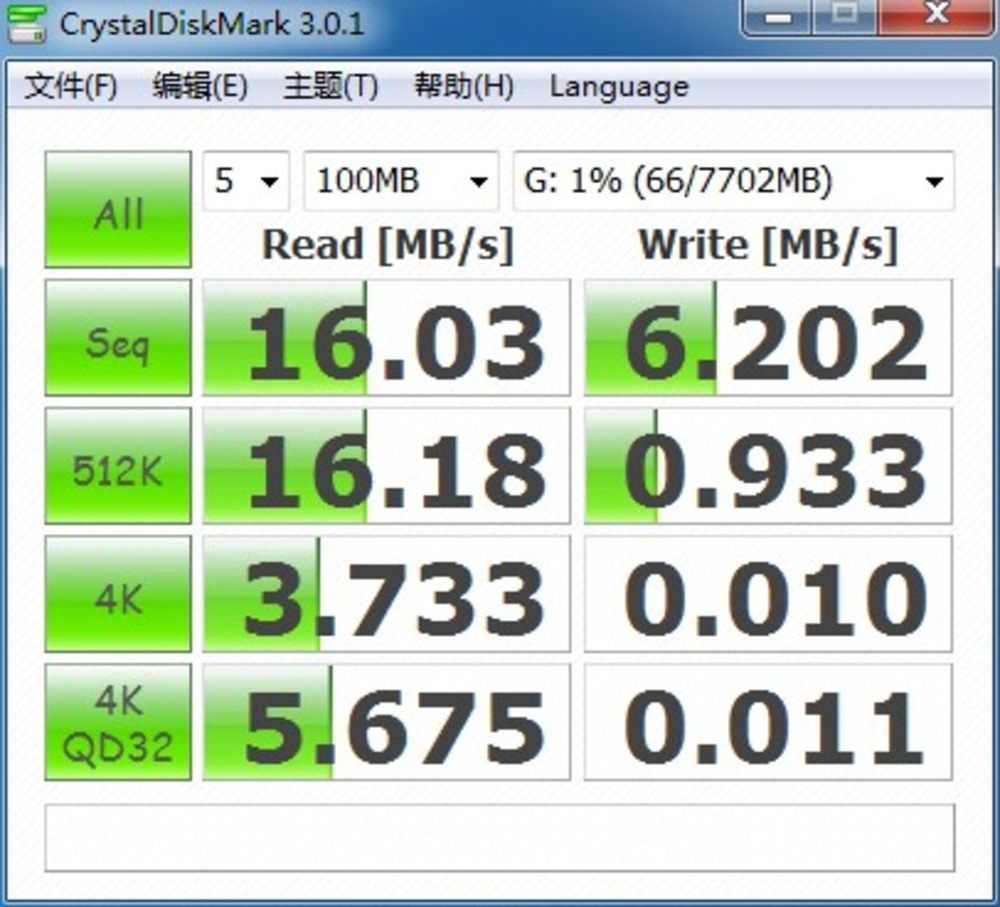Image resolution: width=1000 pixels, height=907 pixels.
Task: Expand the test count dropdown showing 5
Action: (246, 181)
